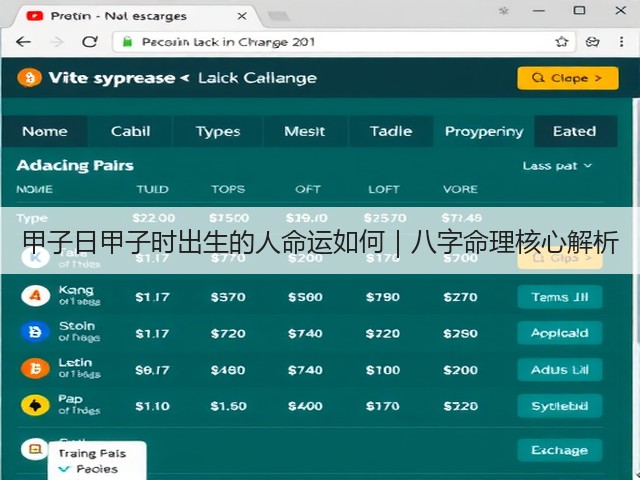Viewport: 640px width, 480px height.
Task: Switch to the Mesit tab
Action: [305, 131]
